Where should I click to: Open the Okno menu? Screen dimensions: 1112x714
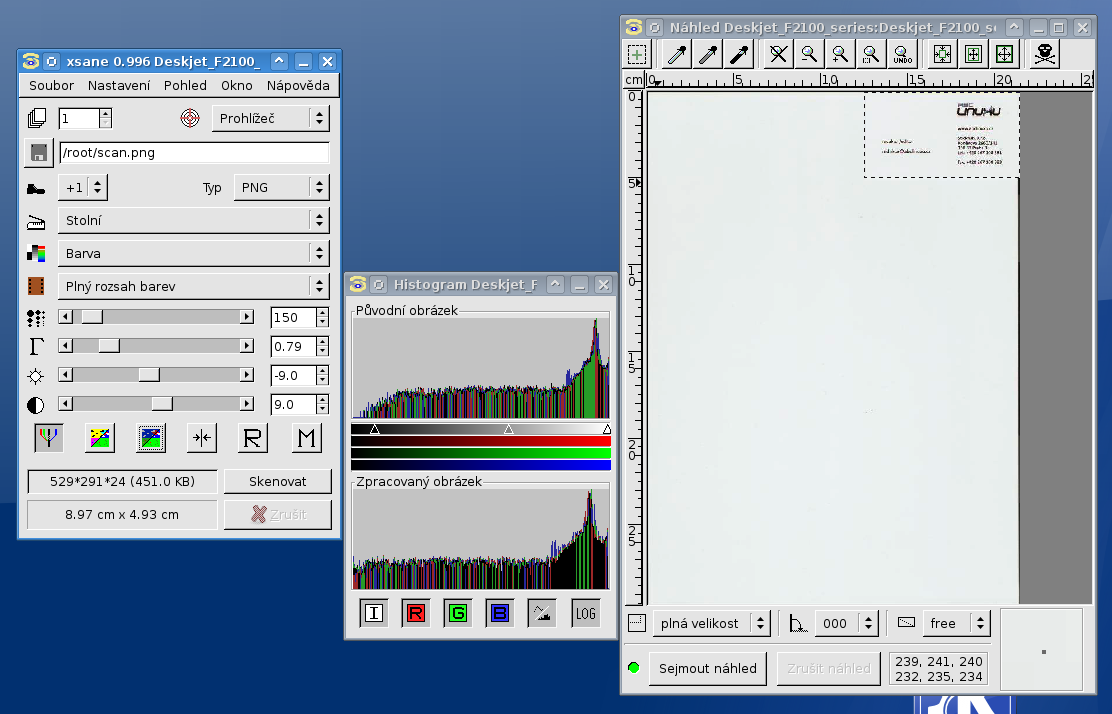click(x=237, y=86)
